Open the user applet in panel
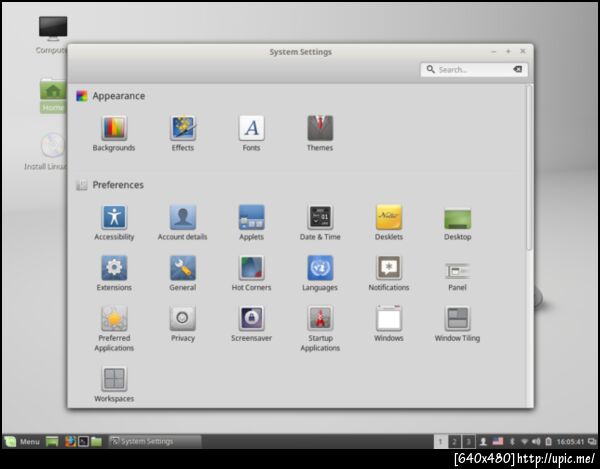 (483, 442)
